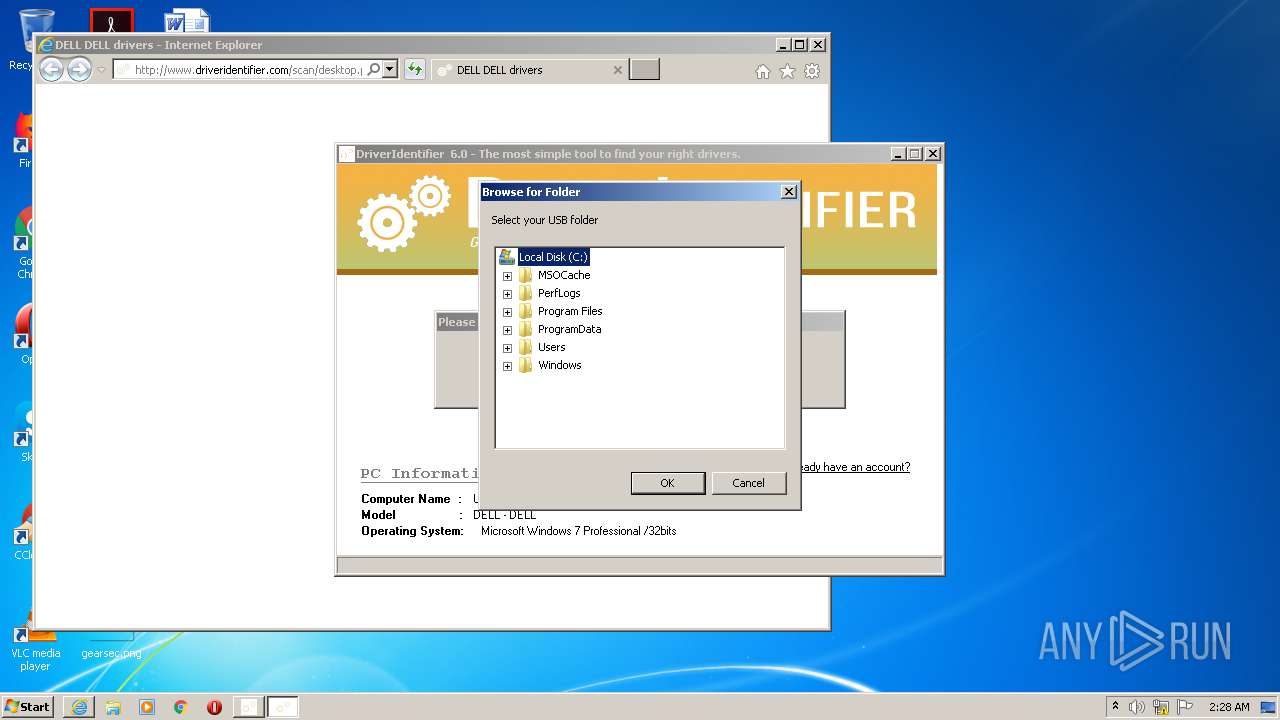Open the Internet Explorer home page
The image size is (1280, 720).
tap(763, 71)
